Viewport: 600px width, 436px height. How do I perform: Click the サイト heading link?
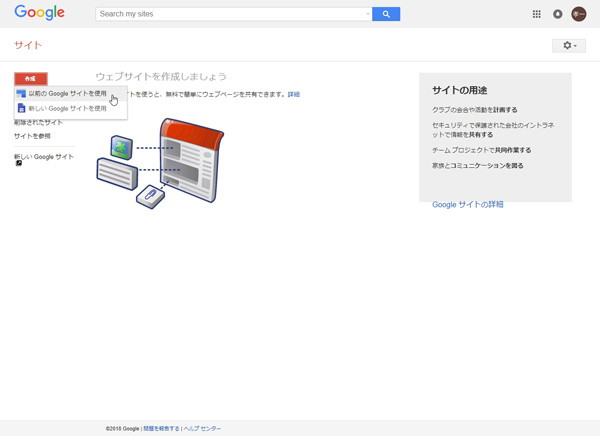tap(28, 45)
